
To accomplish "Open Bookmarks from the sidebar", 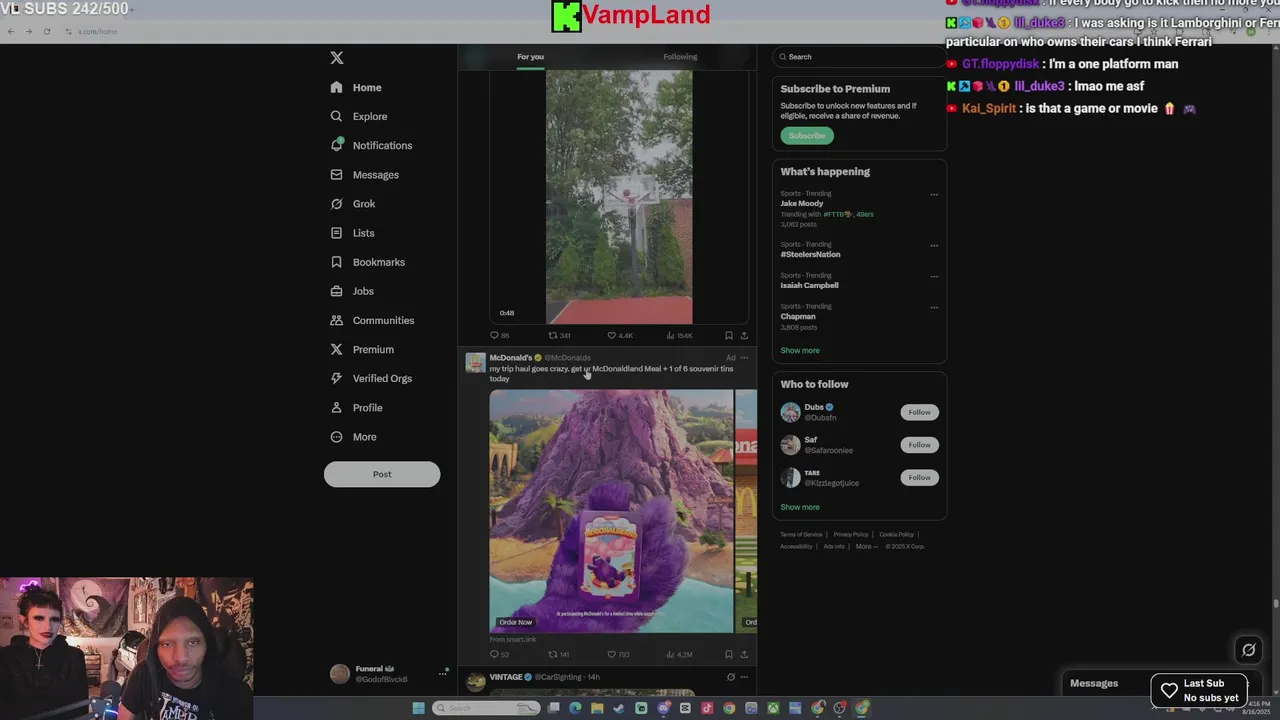I will point(367,262).
